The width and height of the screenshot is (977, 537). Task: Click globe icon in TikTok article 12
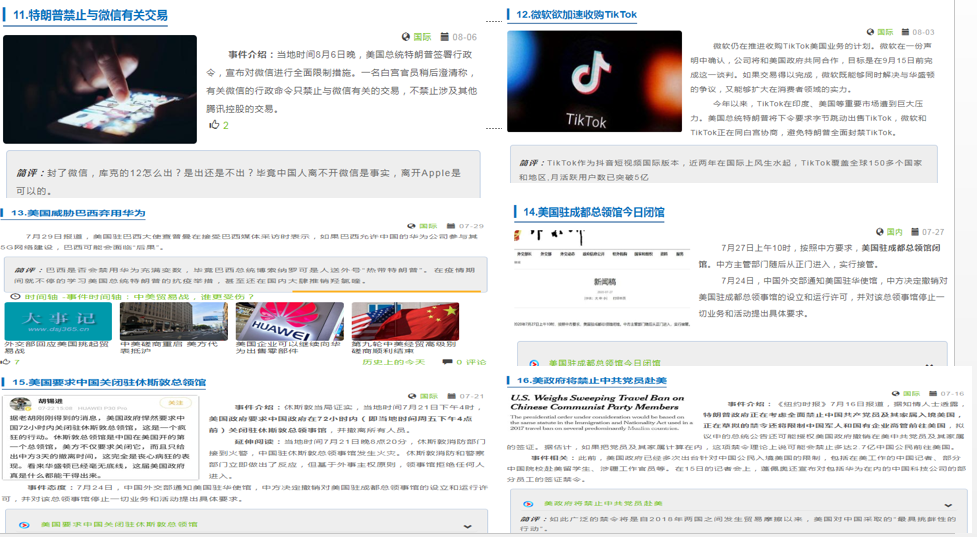coord(870,32)
